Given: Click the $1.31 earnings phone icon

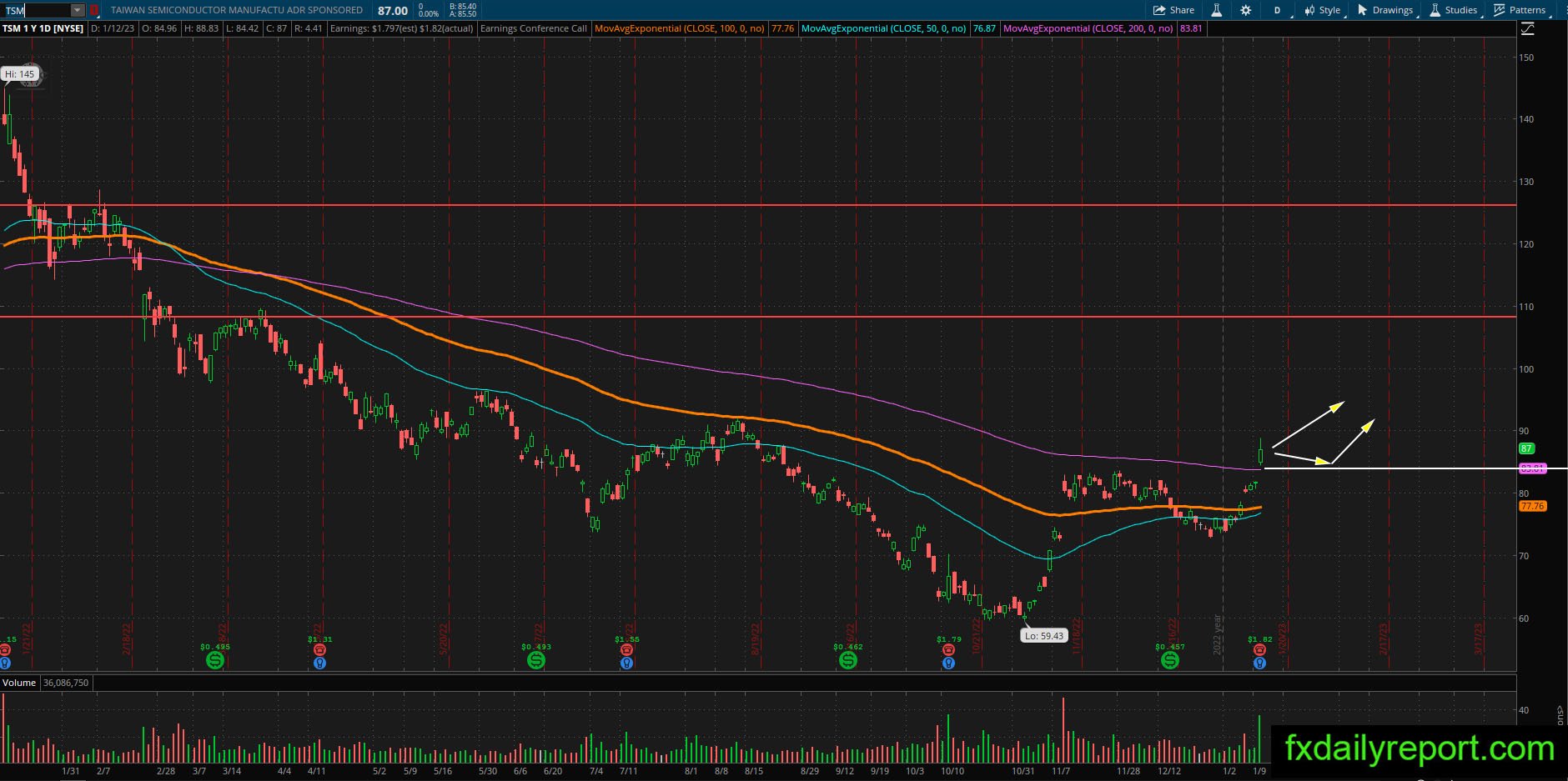Looking at the screenshot, I should coord(319,649).
